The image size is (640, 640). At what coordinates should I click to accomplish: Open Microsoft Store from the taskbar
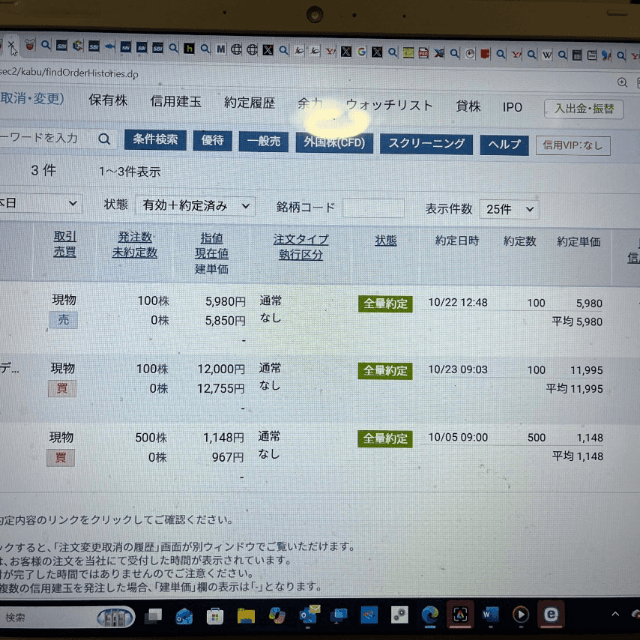[215, 616]
